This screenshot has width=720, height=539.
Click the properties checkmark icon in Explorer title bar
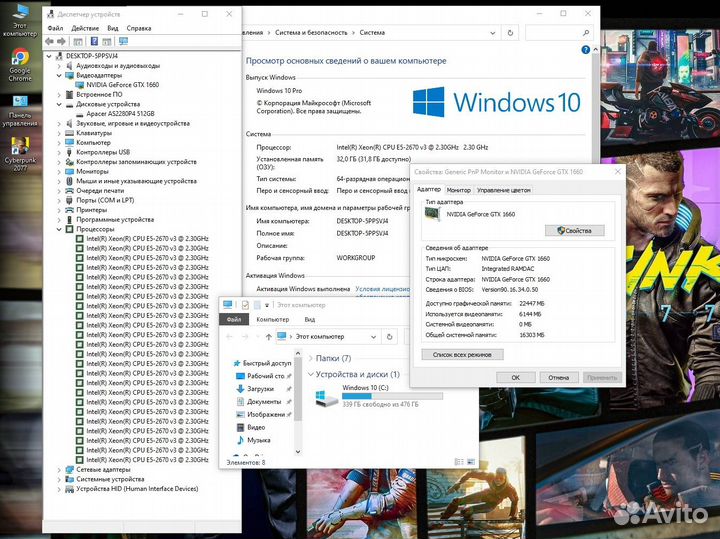[245, 305]
